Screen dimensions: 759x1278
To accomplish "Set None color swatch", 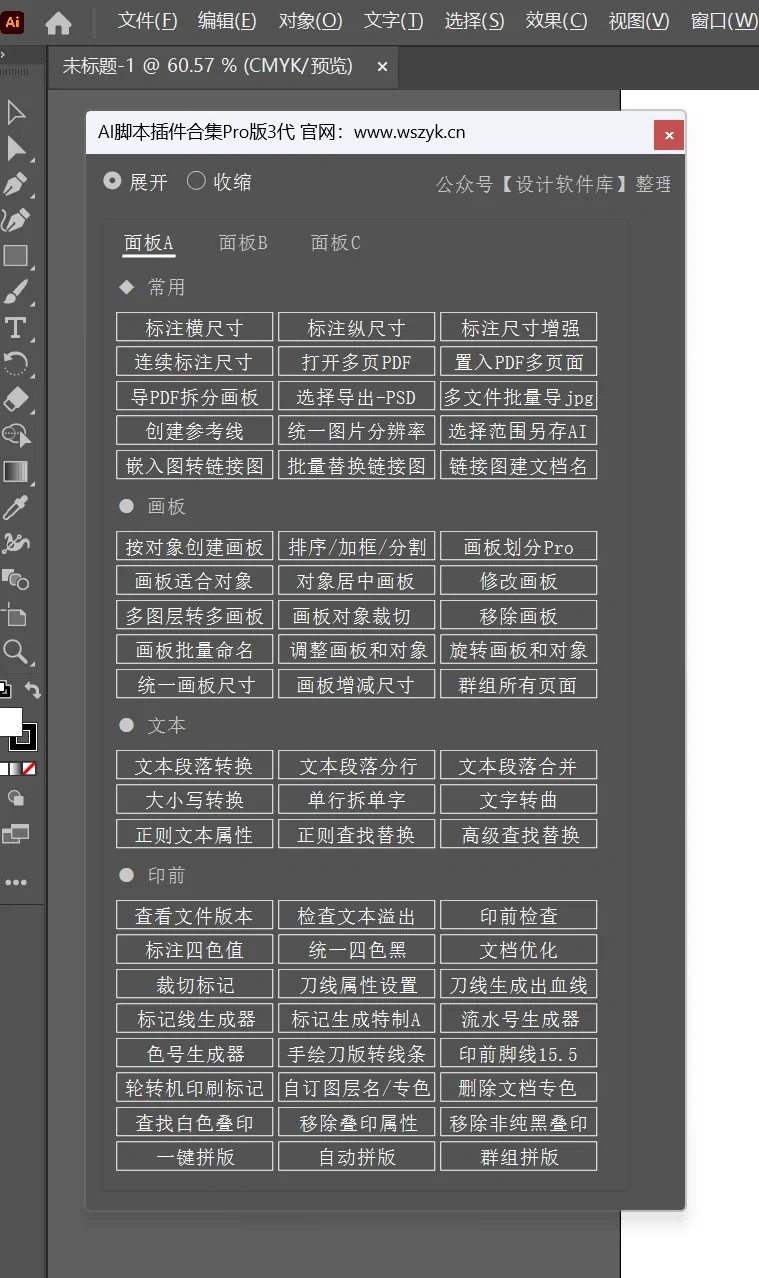I will click(29, 769).
